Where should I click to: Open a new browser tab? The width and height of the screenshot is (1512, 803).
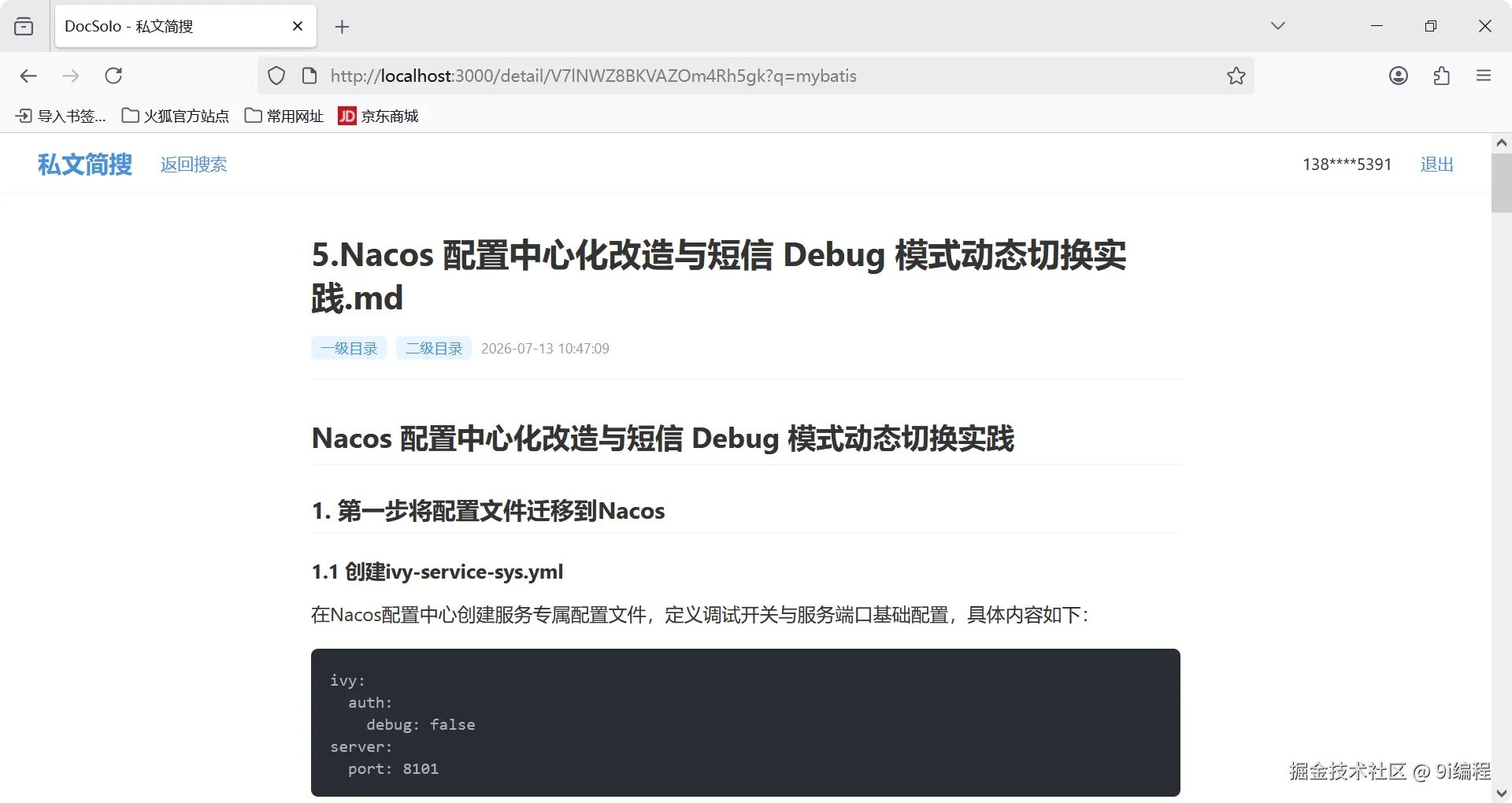[342, 27]
